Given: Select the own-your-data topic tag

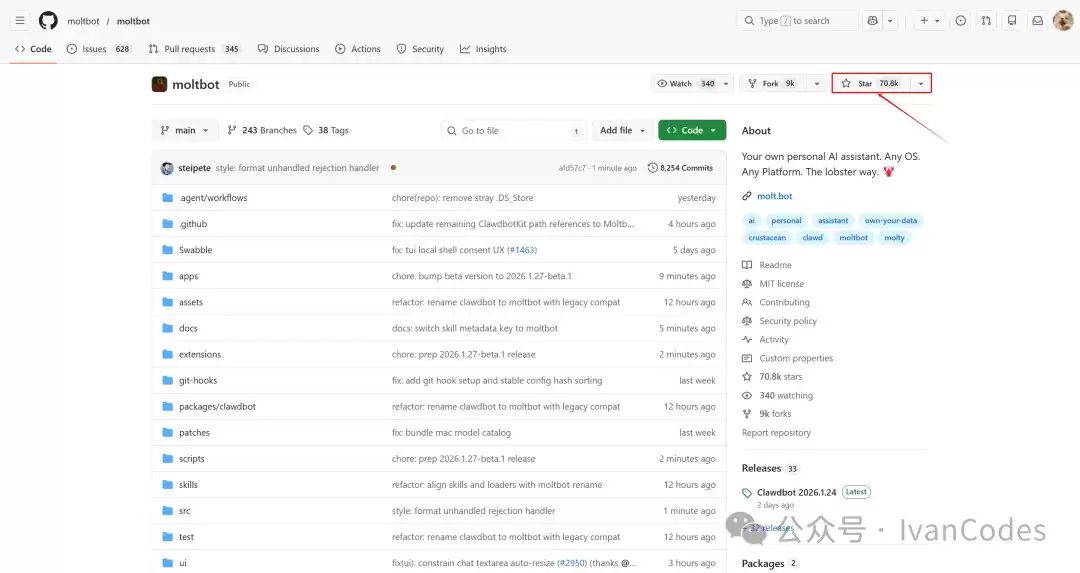Looking at the screenshot, I should [891, 220].
